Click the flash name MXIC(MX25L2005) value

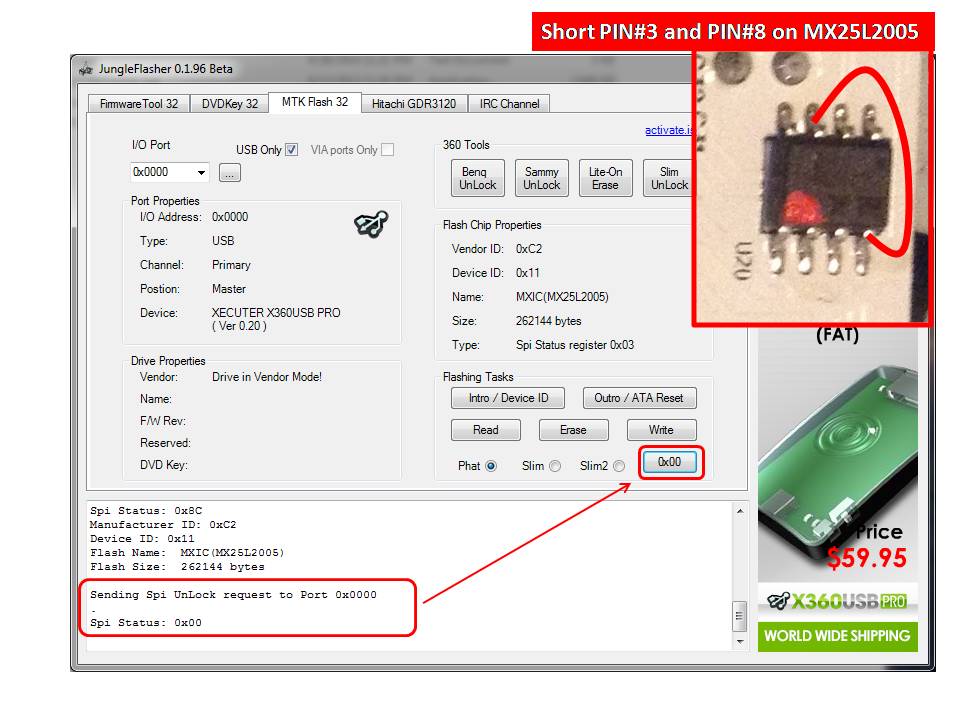(x=562, y=298)
